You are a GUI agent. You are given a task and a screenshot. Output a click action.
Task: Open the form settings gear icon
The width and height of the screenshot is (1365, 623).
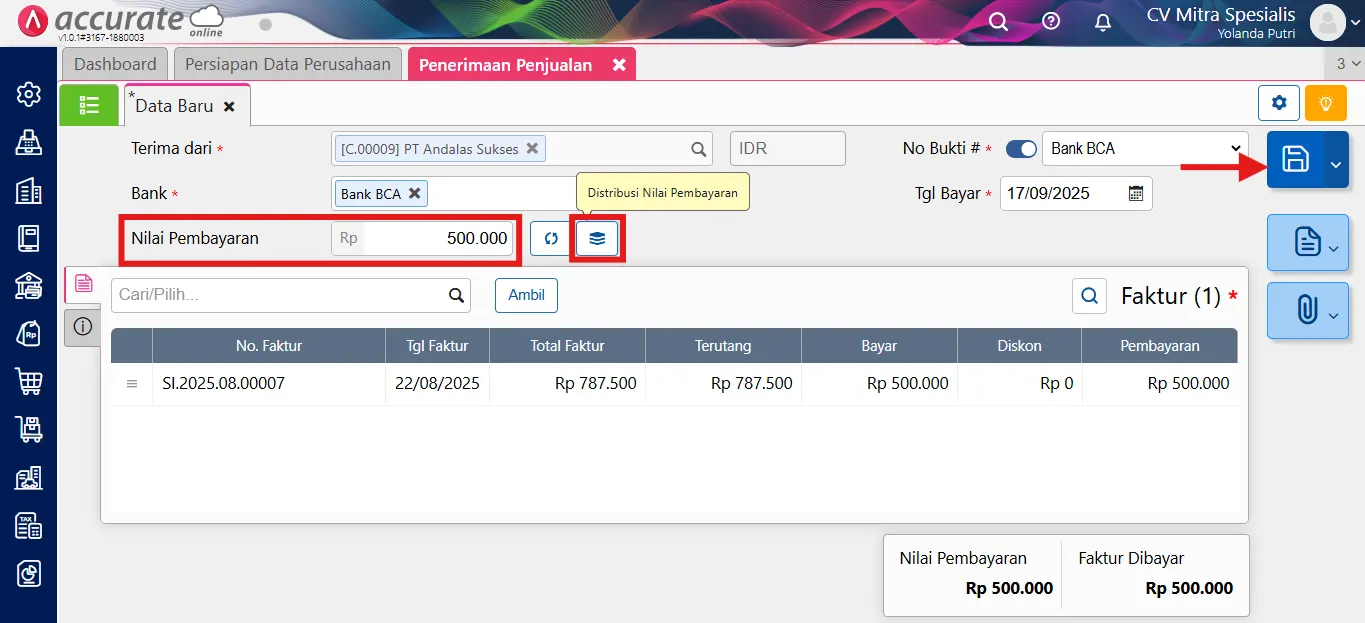pos(1278,102)
